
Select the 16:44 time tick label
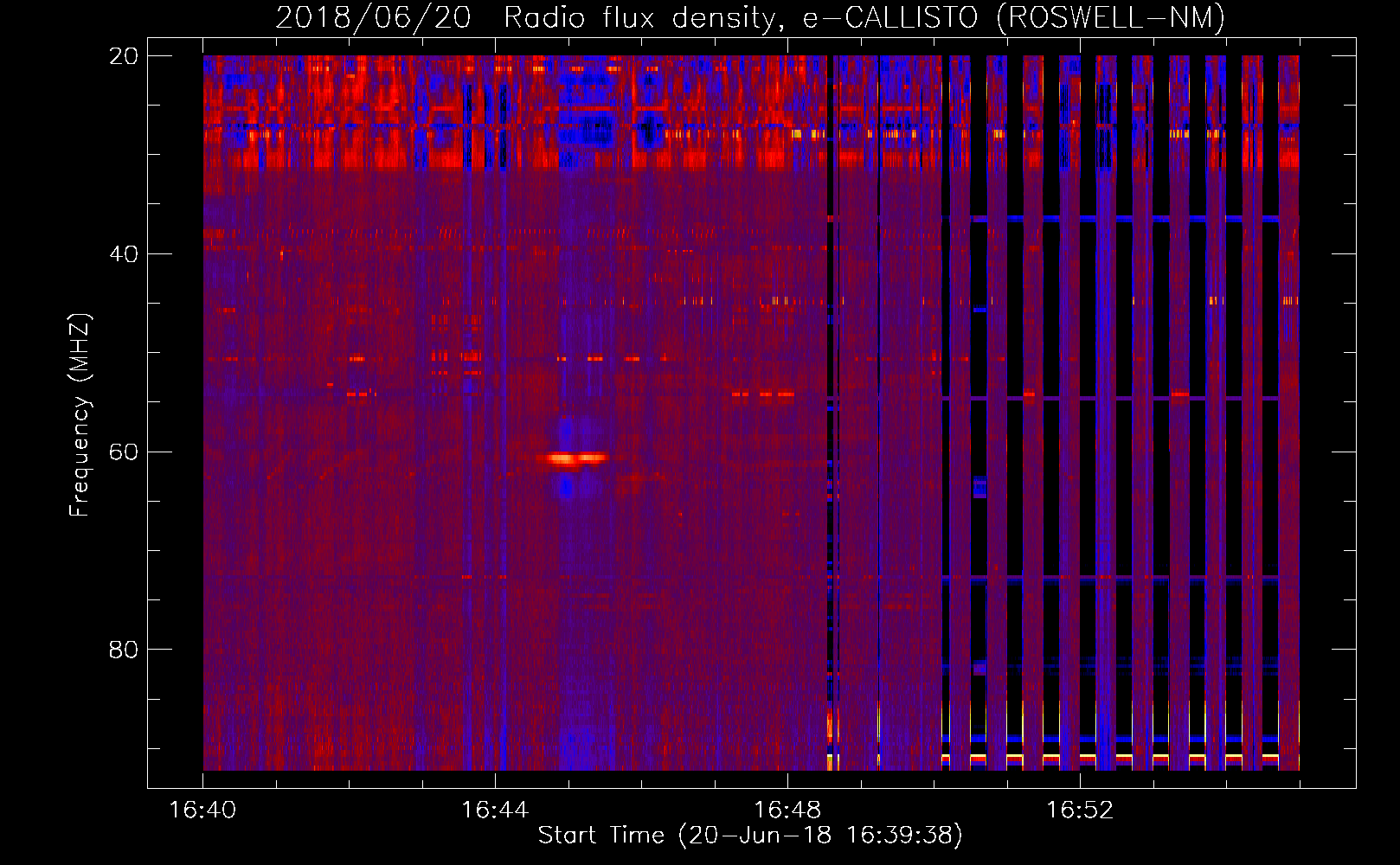pos(495,811)
